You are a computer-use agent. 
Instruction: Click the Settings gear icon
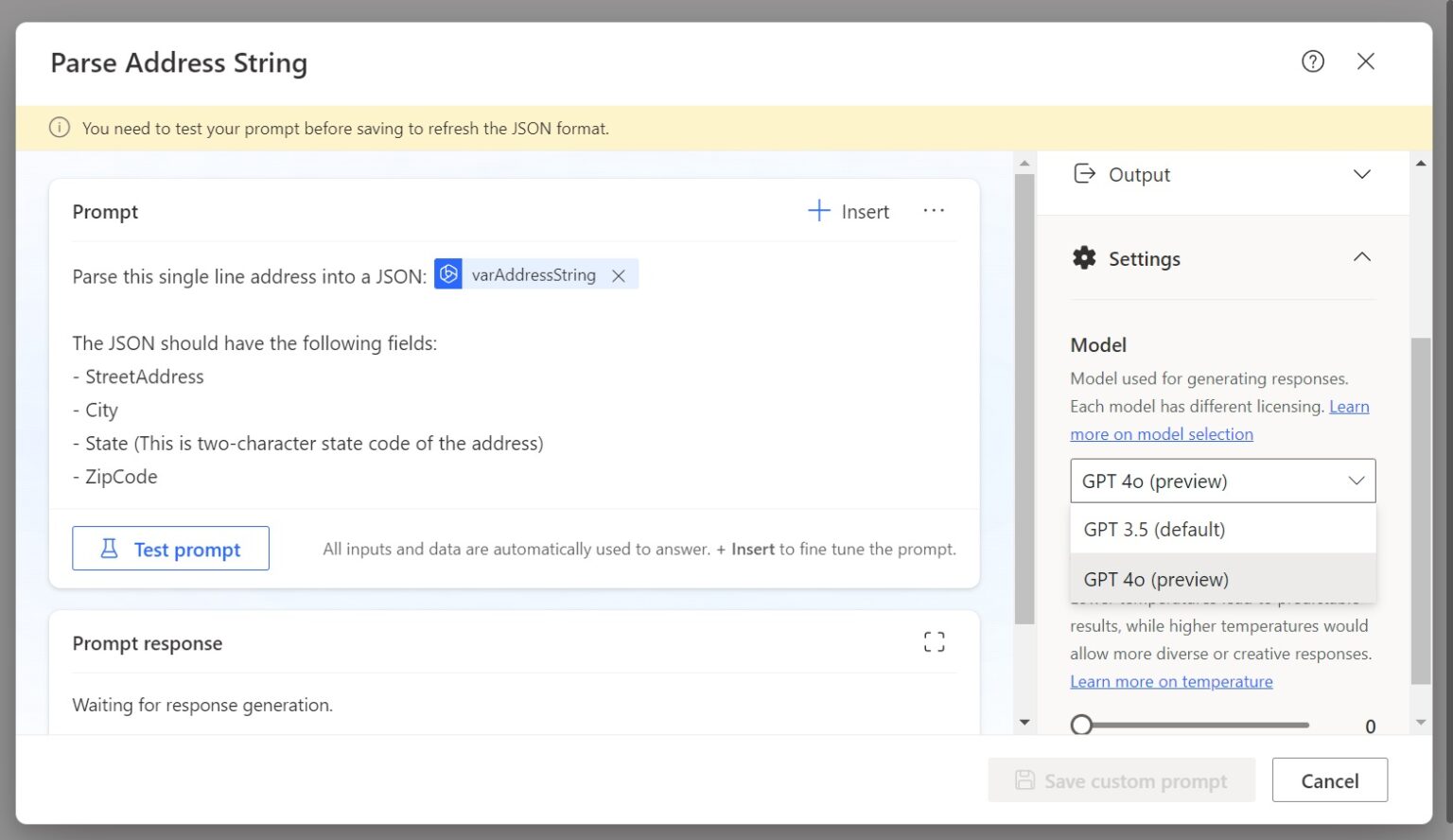1084,257
